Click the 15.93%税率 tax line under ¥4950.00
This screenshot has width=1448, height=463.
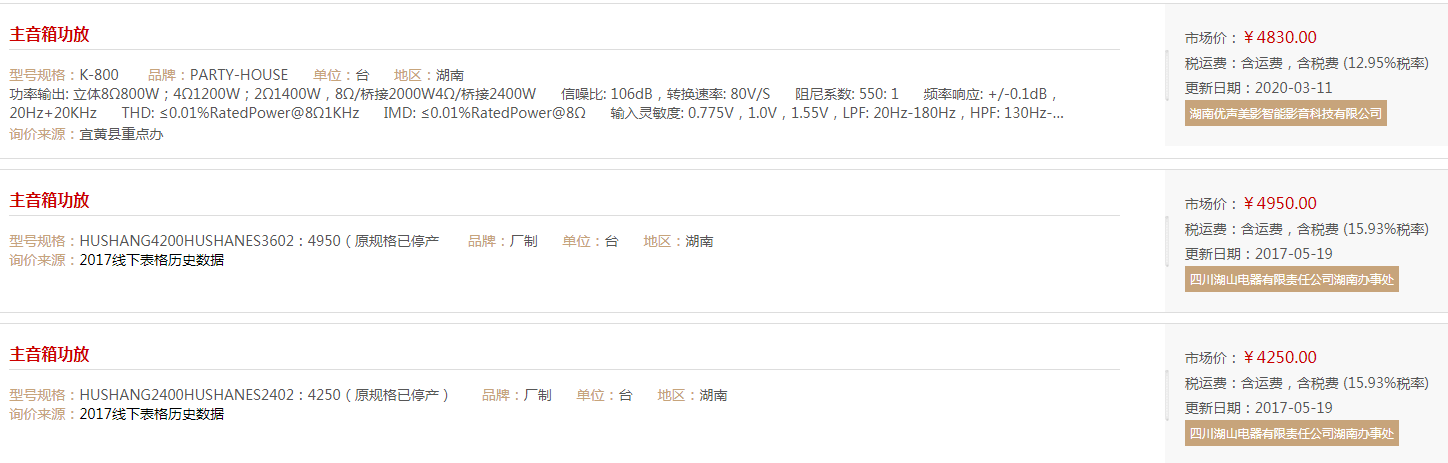pyautogui.click(x=1307, y=228)
